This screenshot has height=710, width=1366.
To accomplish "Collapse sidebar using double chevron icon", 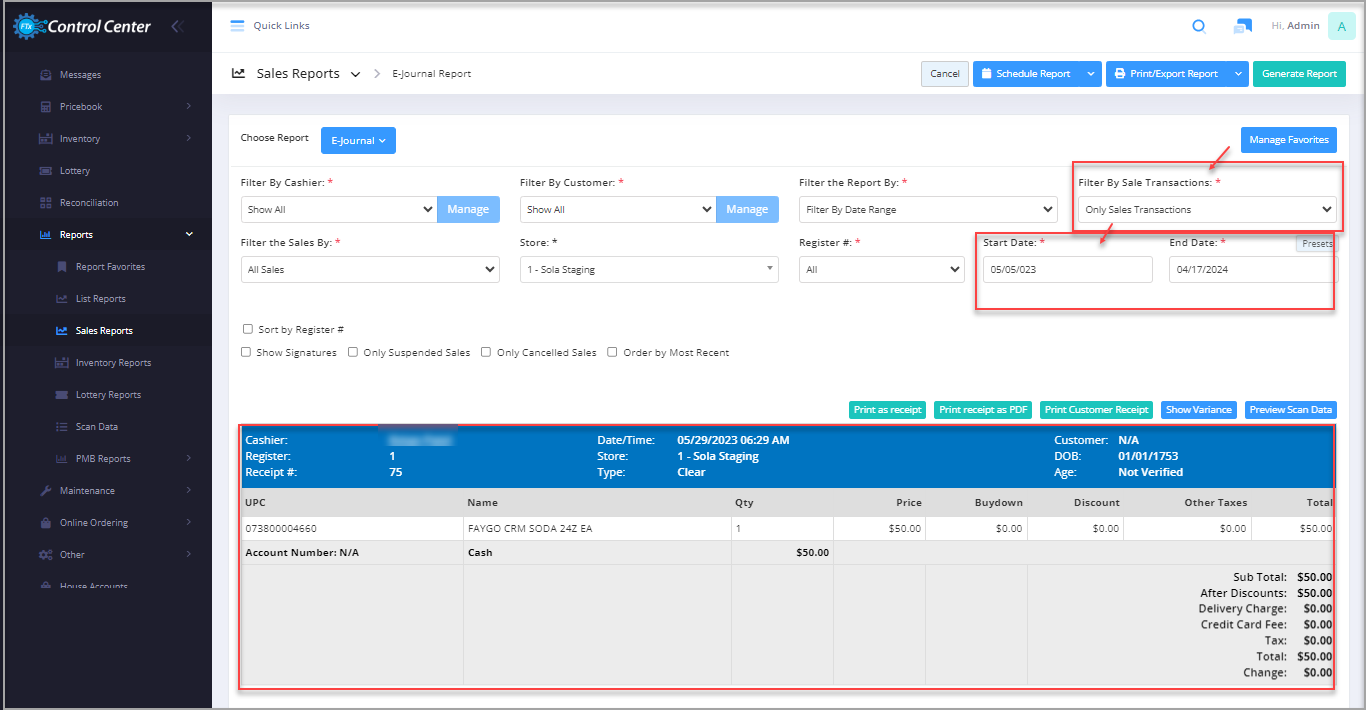I will 178,26.
